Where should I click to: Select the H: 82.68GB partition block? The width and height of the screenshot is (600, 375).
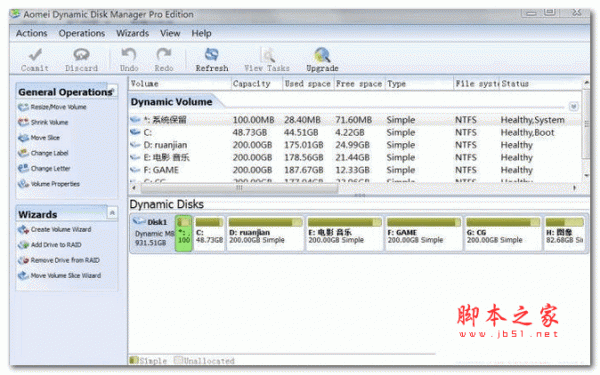click(565, 233)
